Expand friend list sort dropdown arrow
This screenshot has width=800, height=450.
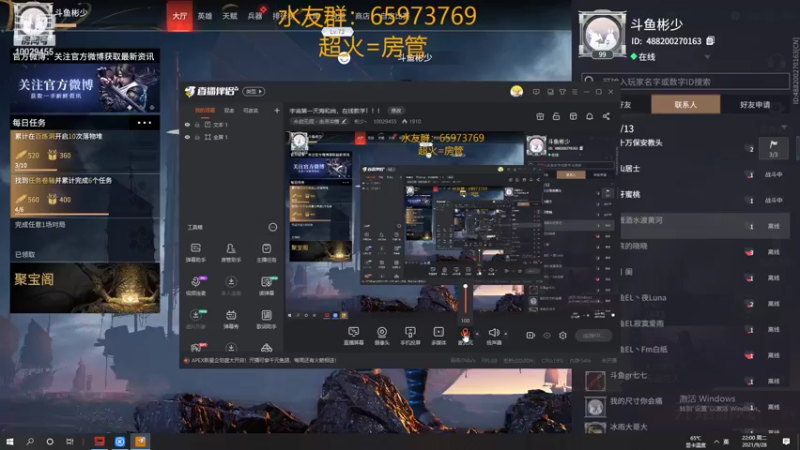784,128
